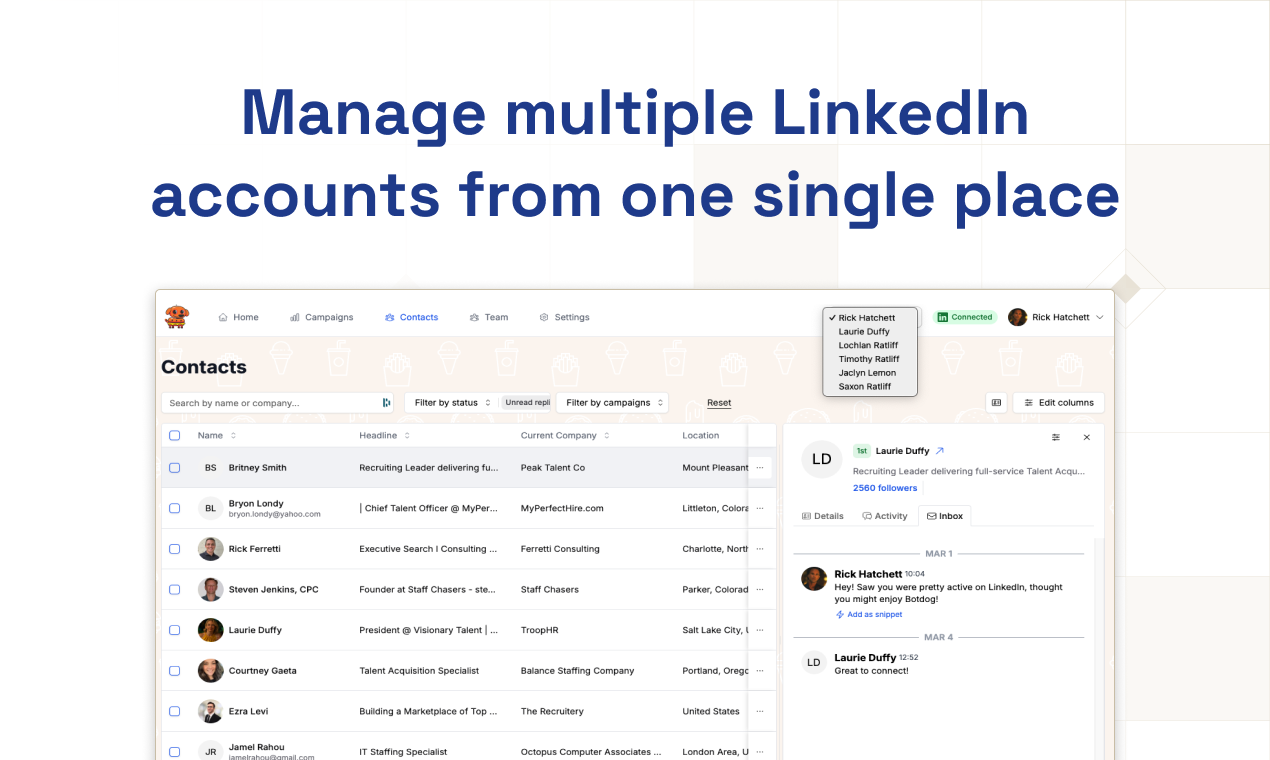Open the Filter by status dropdown

tap(452, 403)
